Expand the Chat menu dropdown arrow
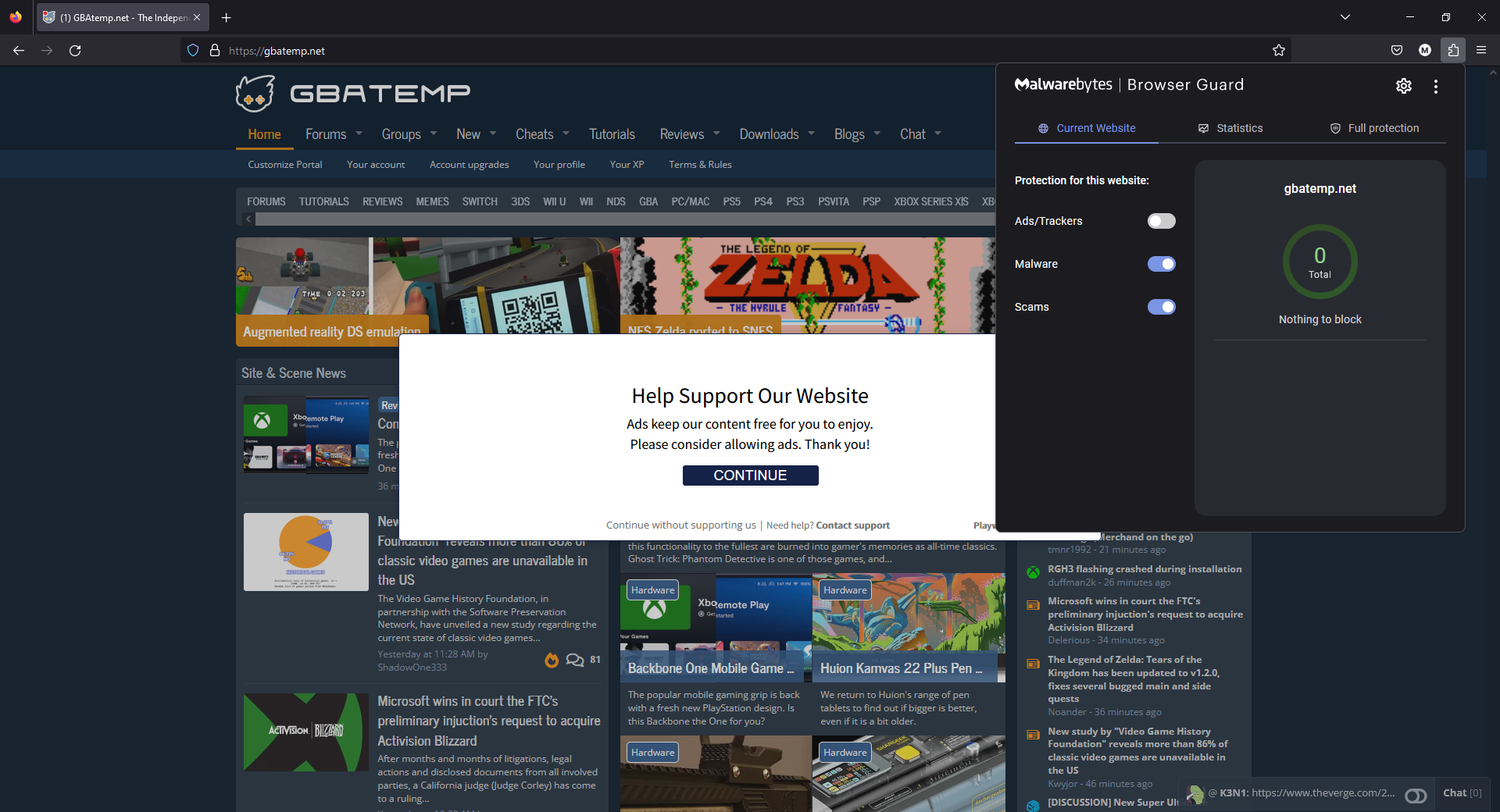Image resolution: width=1500 pixels, height=812 pixels. tap(938, 134)
